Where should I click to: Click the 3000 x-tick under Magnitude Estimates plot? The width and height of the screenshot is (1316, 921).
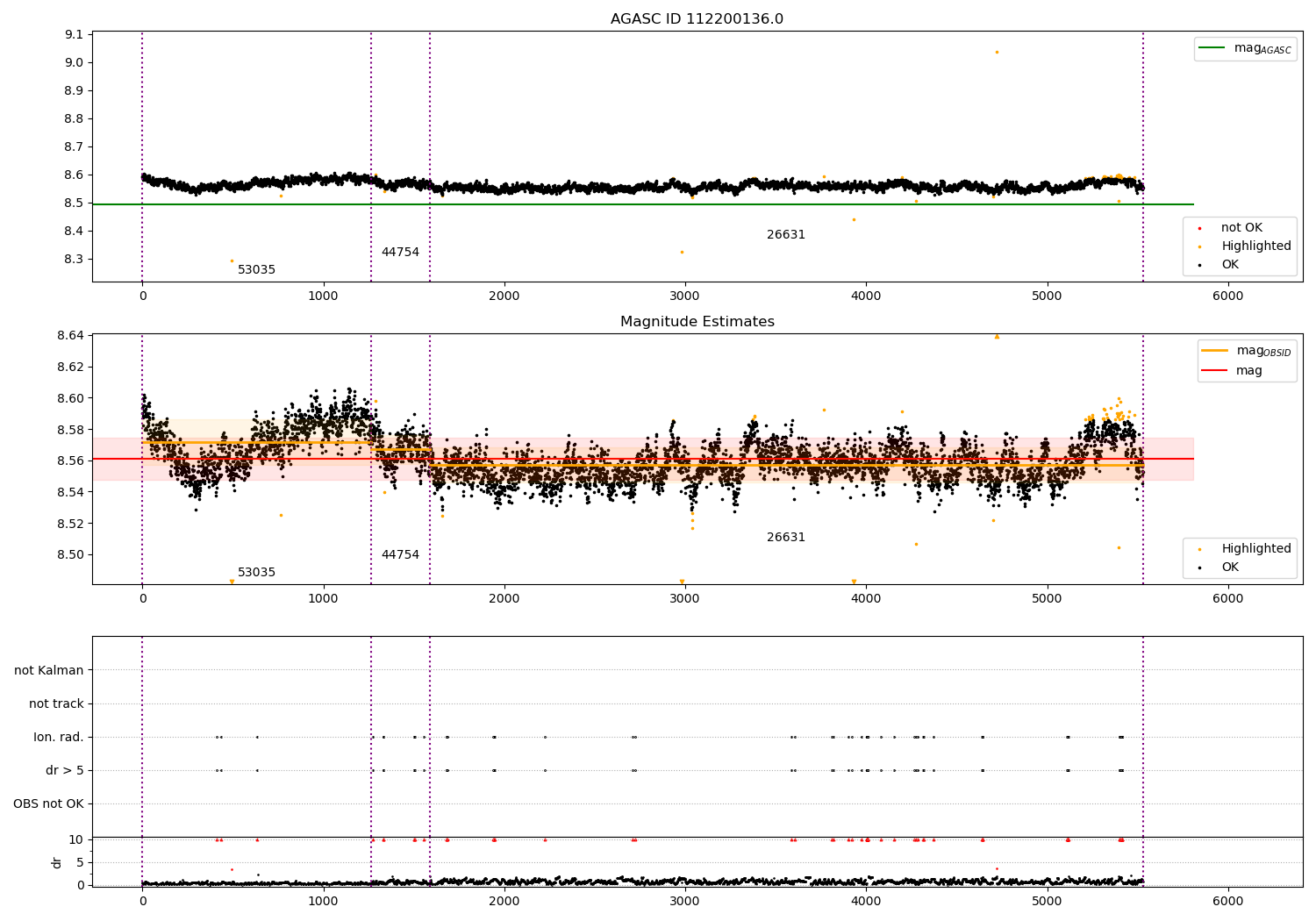tap(685, 599)
